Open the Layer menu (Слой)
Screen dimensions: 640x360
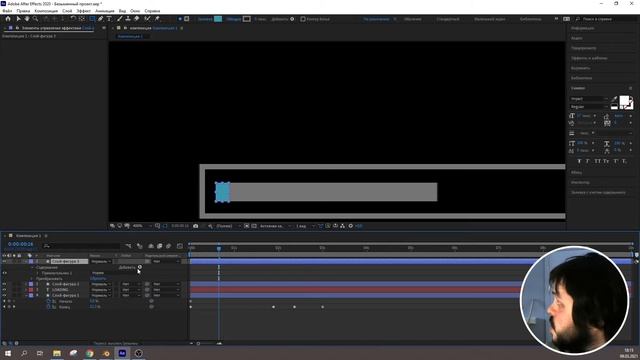[x=67, y=11]
